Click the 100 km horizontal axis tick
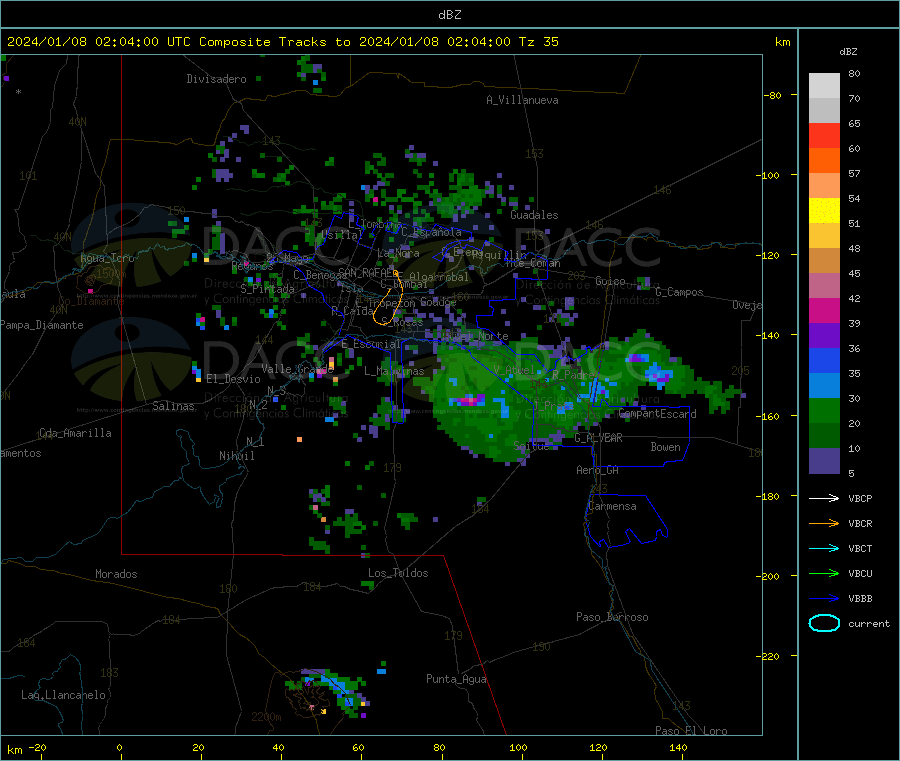900x761 pixels. (x=518, y=747)
